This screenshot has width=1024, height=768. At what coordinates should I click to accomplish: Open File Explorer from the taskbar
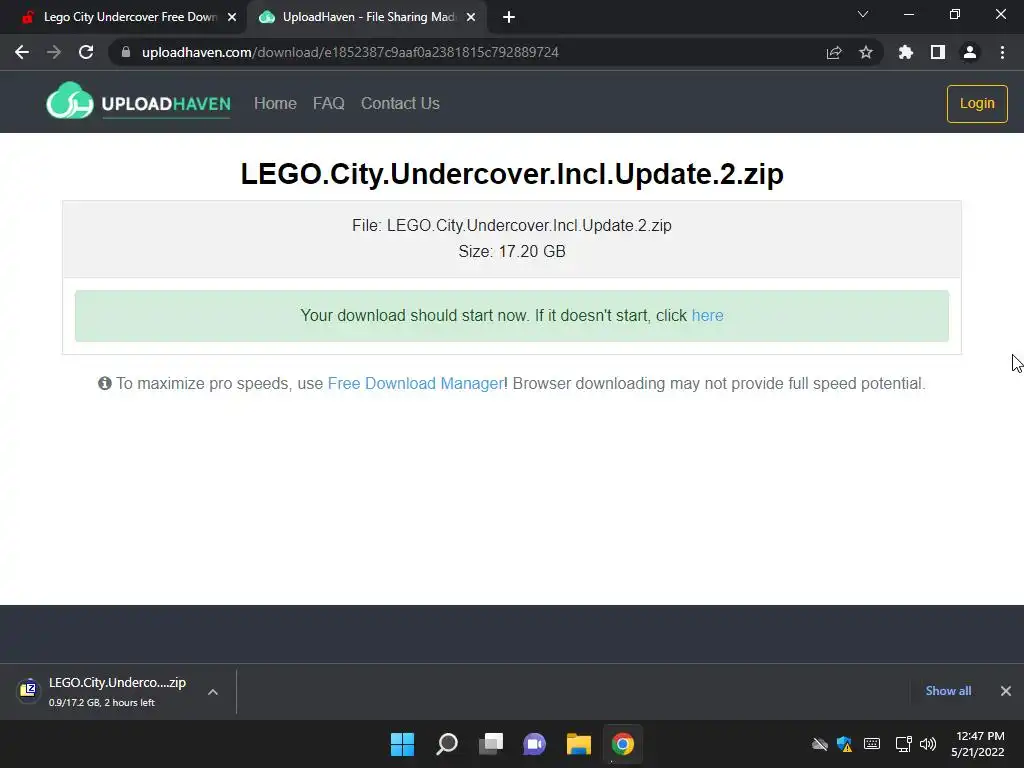(x=579, y=744)
